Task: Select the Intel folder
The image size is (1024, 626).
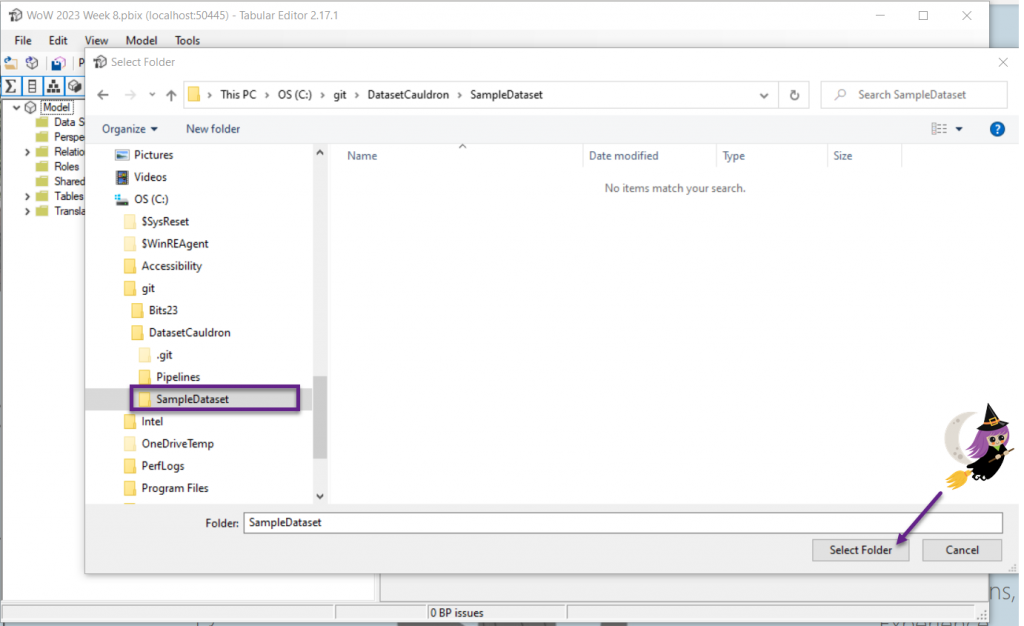Action: (152, 421)
